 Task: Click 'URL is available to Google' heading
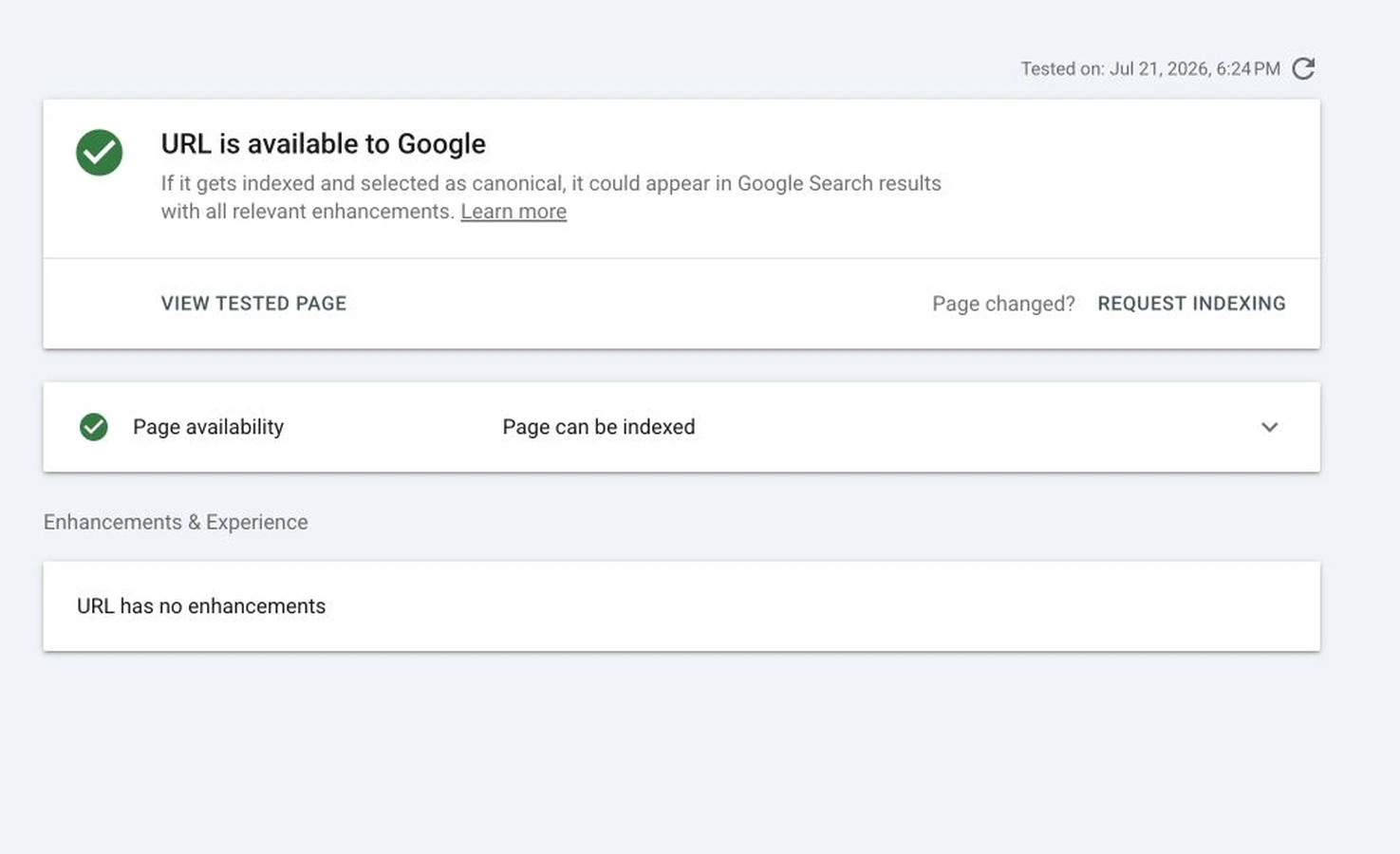click(x=323, y=144)
